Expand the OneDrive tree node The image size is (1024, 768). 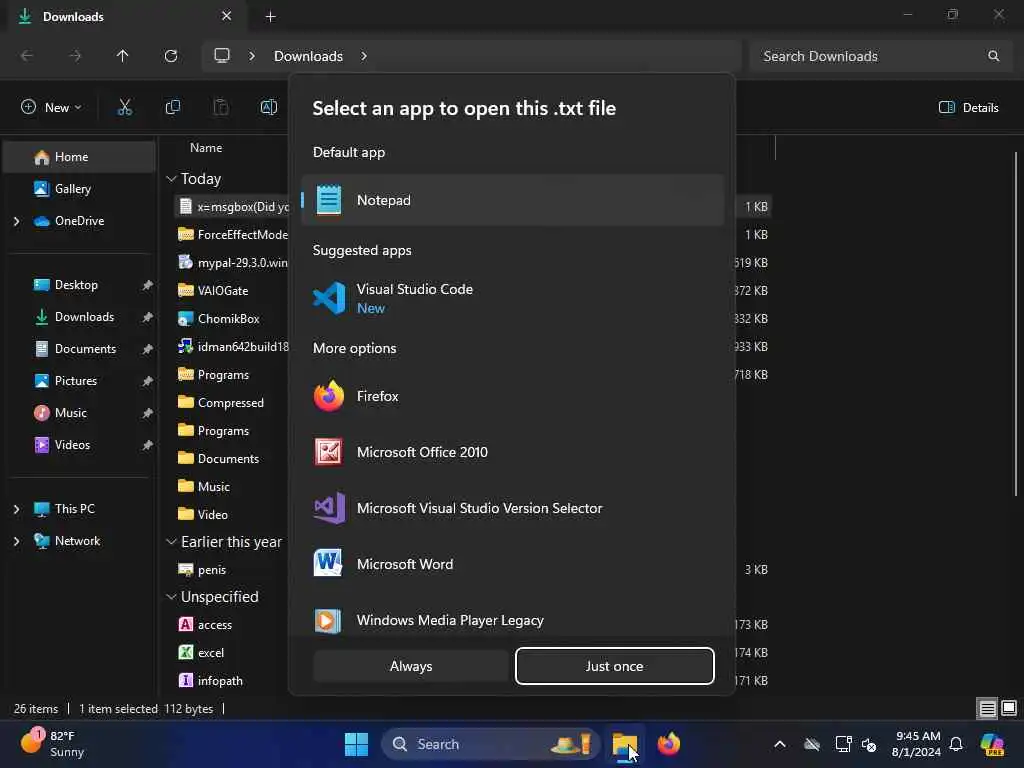coord(16,221)
